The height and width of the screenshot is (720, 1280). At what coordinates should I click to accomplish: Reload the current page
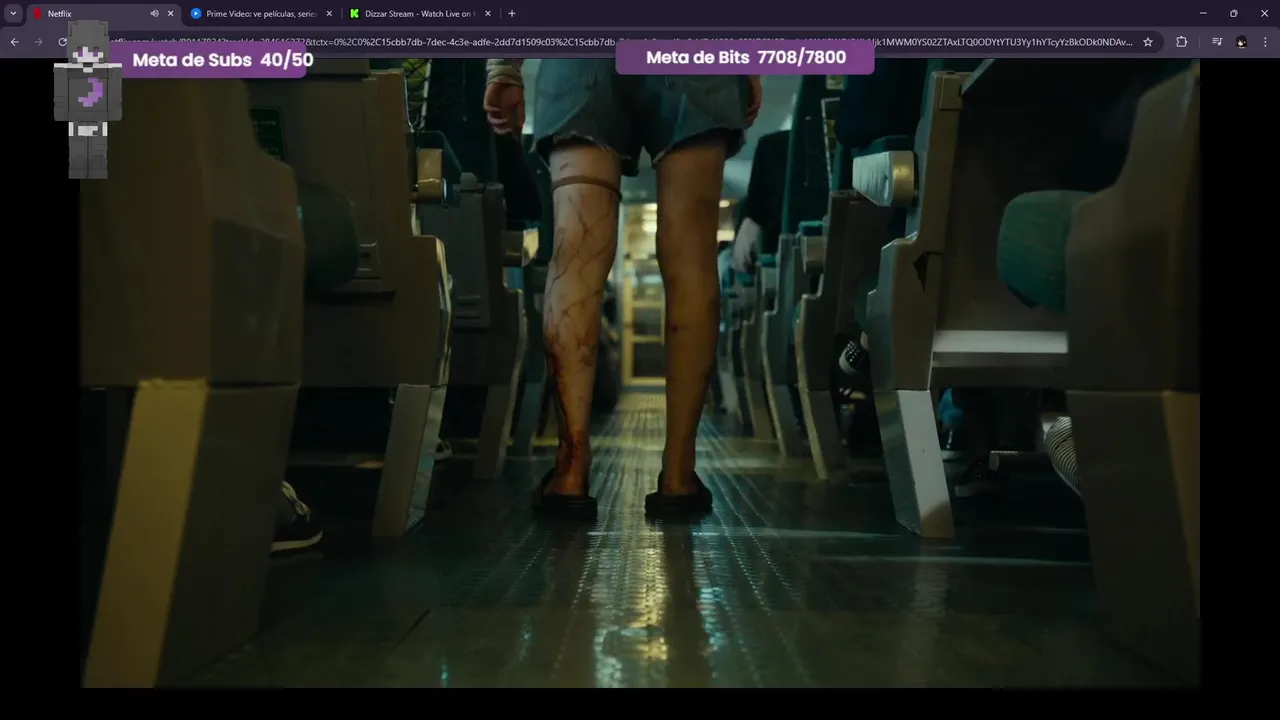tap(62, 42)
